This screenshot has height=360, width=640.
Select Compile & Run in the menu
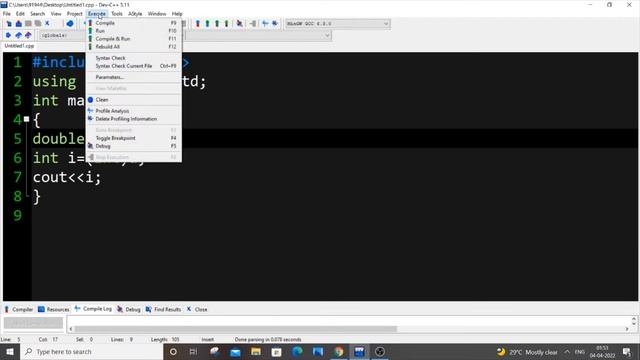[x=133, y=39]
